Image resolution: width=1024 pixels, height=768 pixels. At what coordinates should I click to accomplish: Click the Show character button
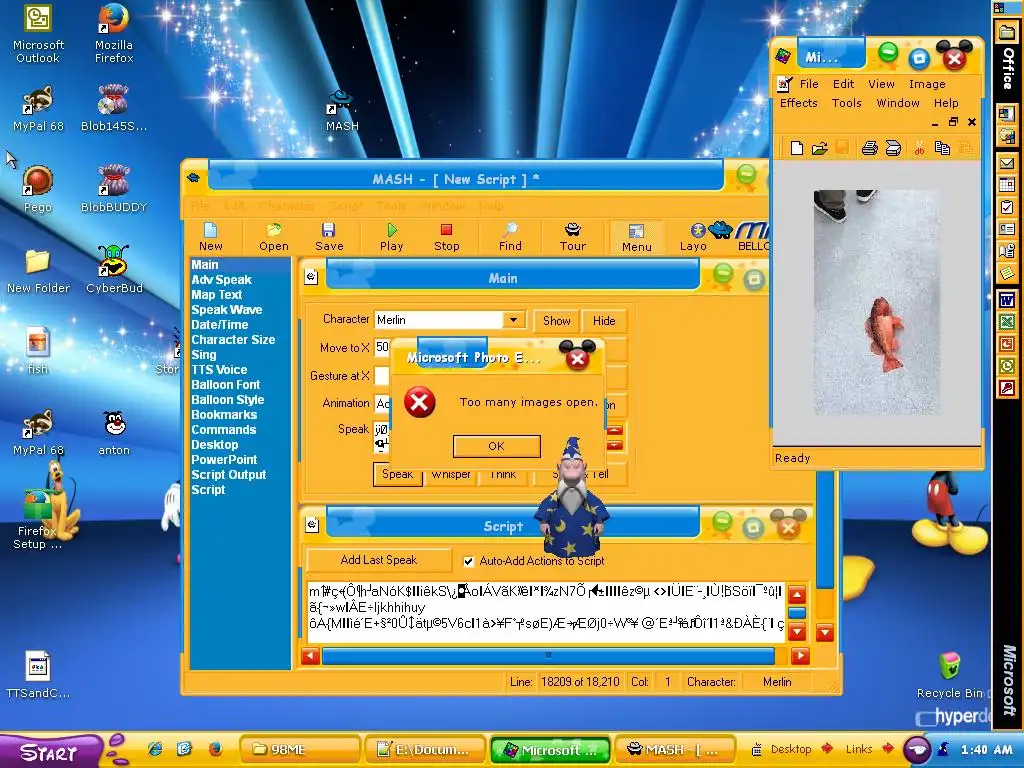[x=556, y=321]
